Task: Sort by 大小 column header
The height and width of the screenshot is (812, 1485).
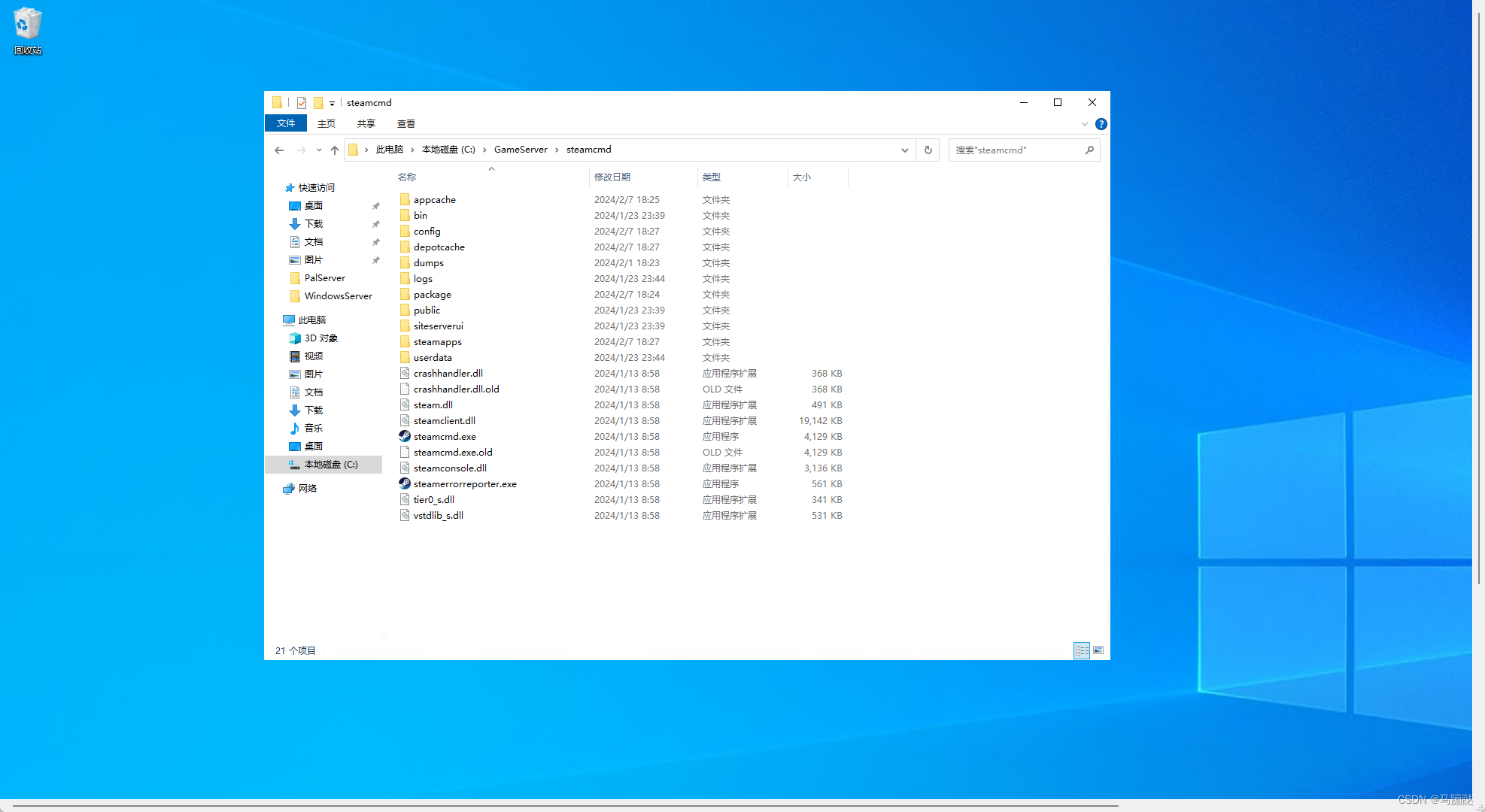Action: click(x=802, y=177)
